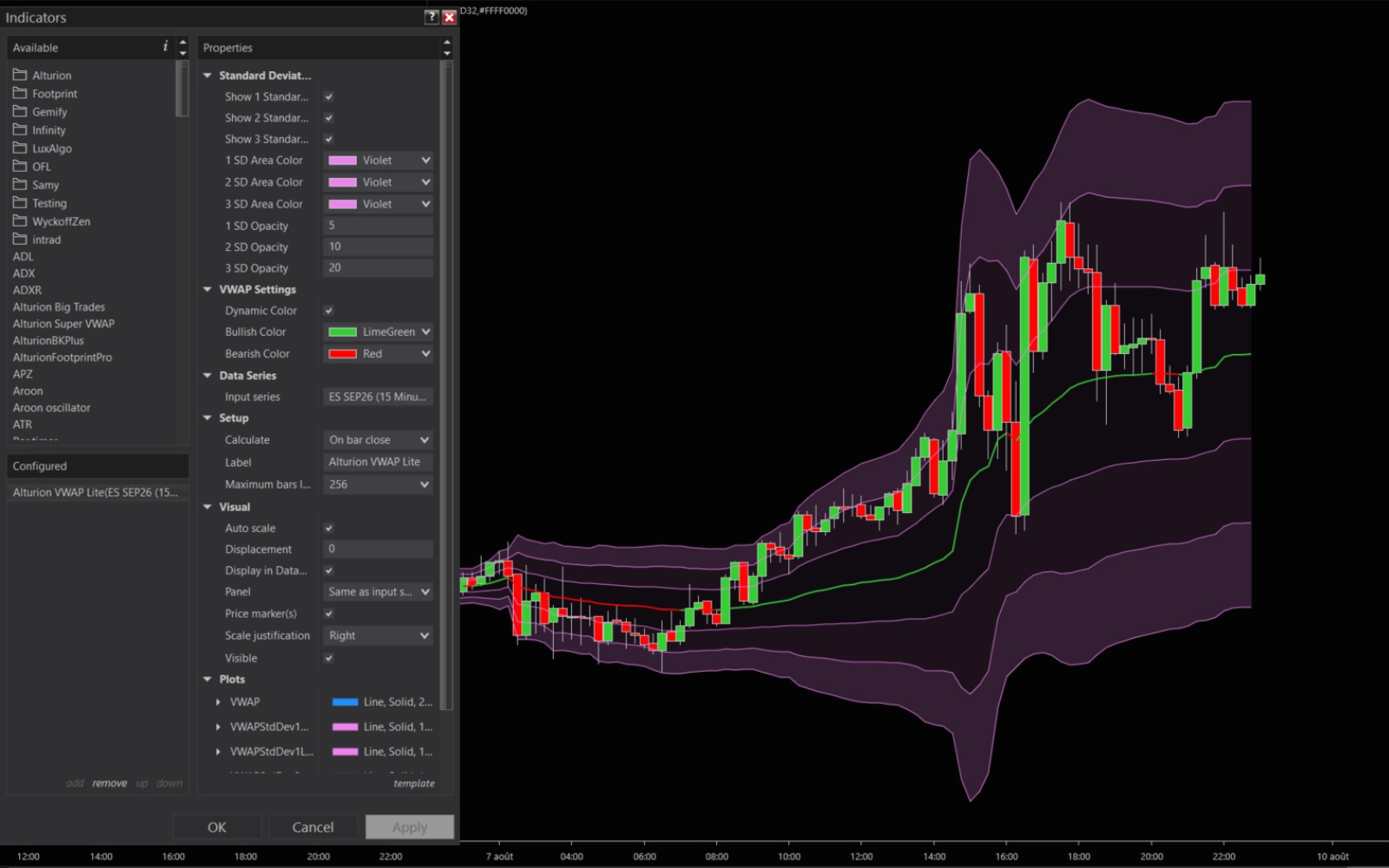Toggle Show 2 Standard Deviation checkbox

click(329, 118)
